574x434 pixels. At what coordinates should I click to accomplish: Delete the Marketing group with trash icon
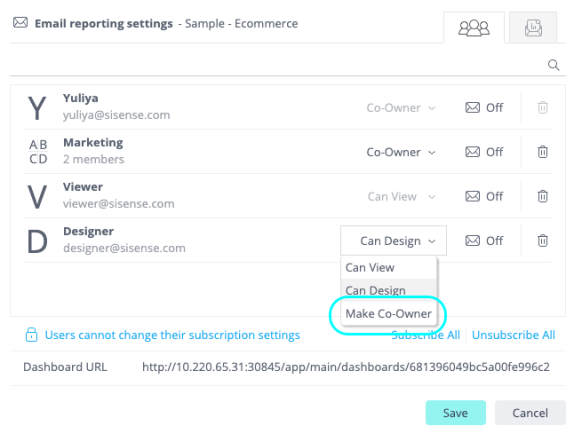coord(543,151)
